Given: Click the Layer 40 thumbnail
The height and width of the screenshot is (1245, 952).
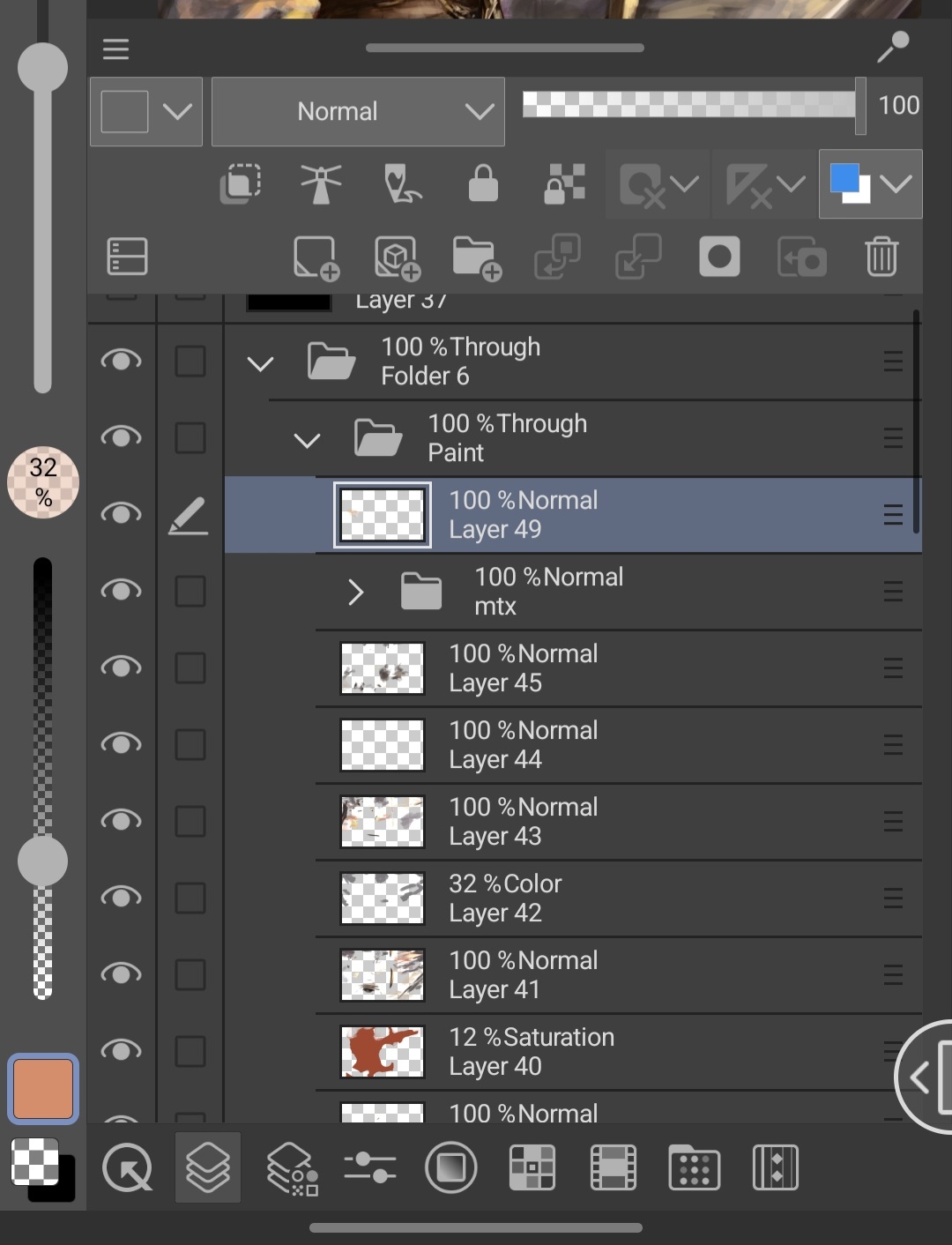Looking at the screenshot, I should tap(383, 1052).
